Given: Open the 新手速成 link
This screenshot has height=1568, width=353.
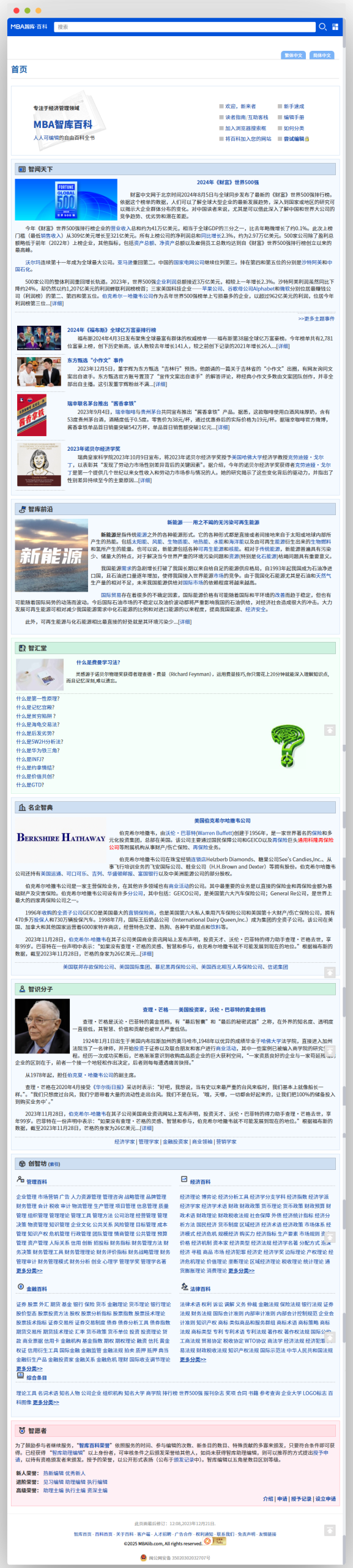Looking at the screenshot, I should click(x=294, y=106).
